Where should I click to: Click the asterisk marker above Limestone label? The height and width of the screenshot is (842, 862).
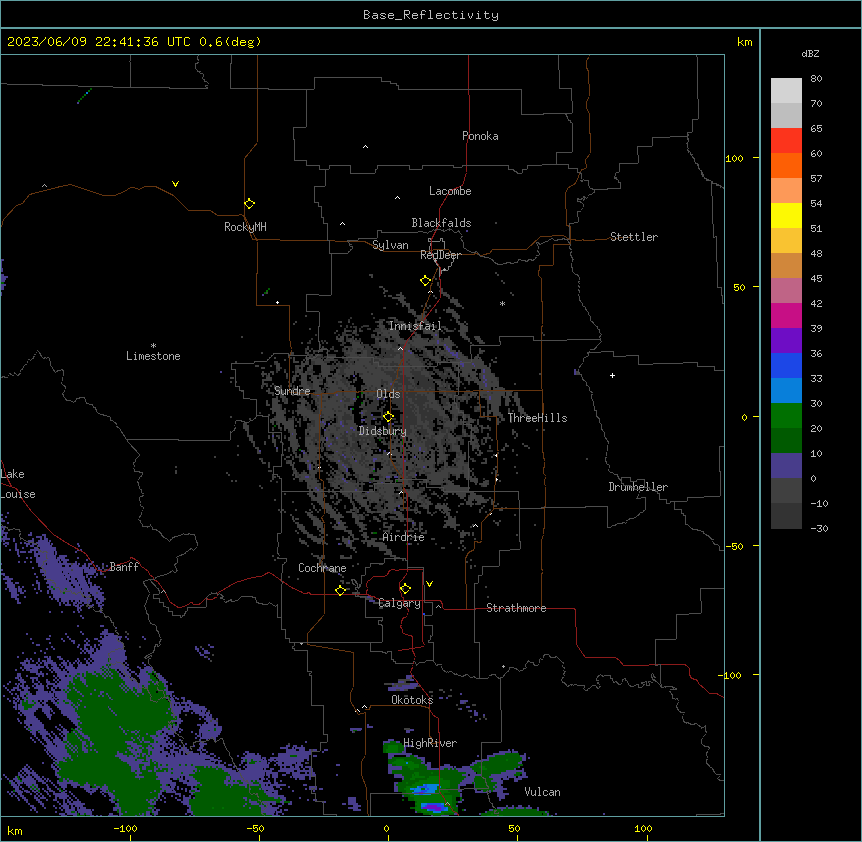tap(153, 346)
